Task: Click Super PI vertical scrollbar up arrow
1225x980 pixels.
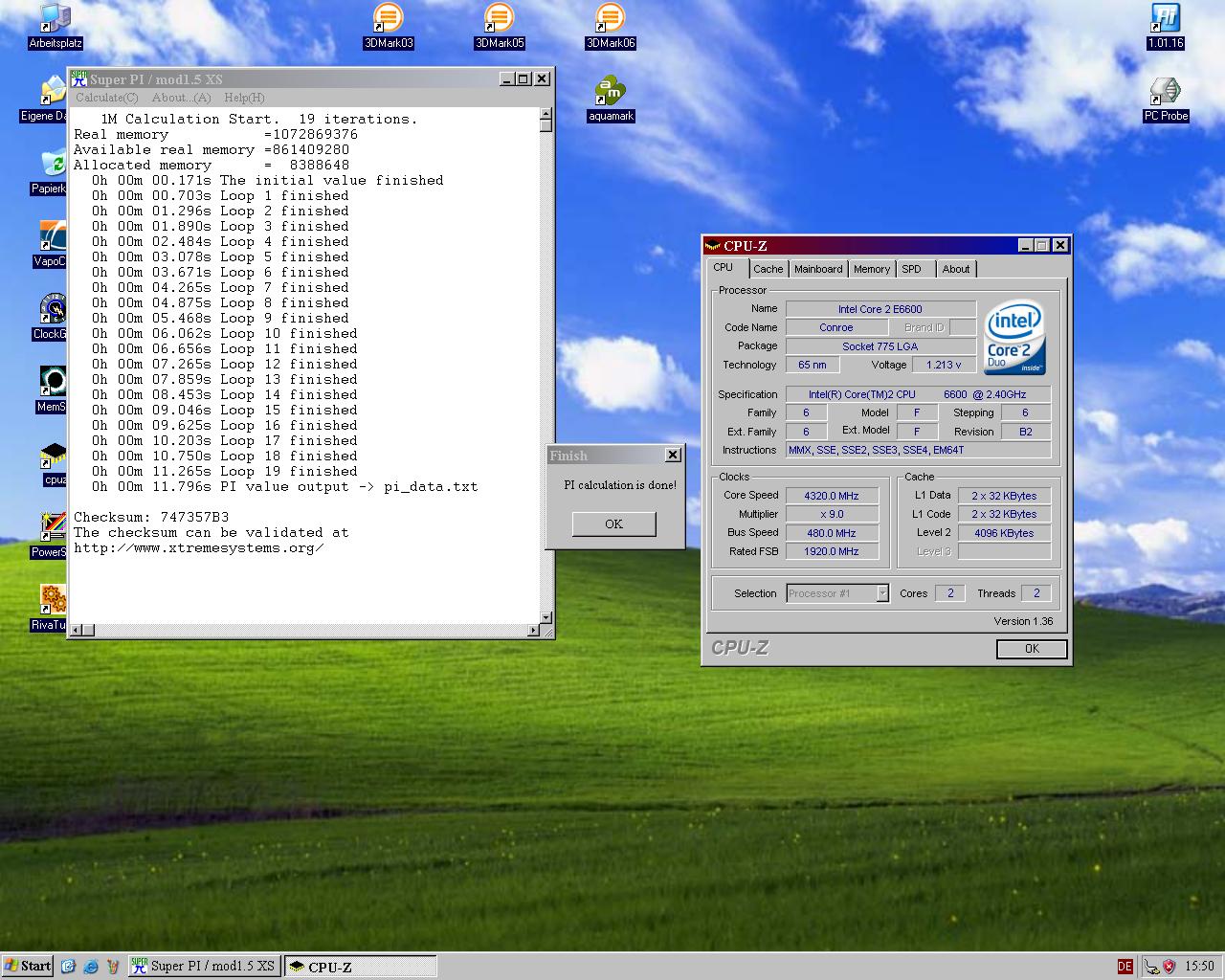Action: pyautogui.click(x=546, y=114)
